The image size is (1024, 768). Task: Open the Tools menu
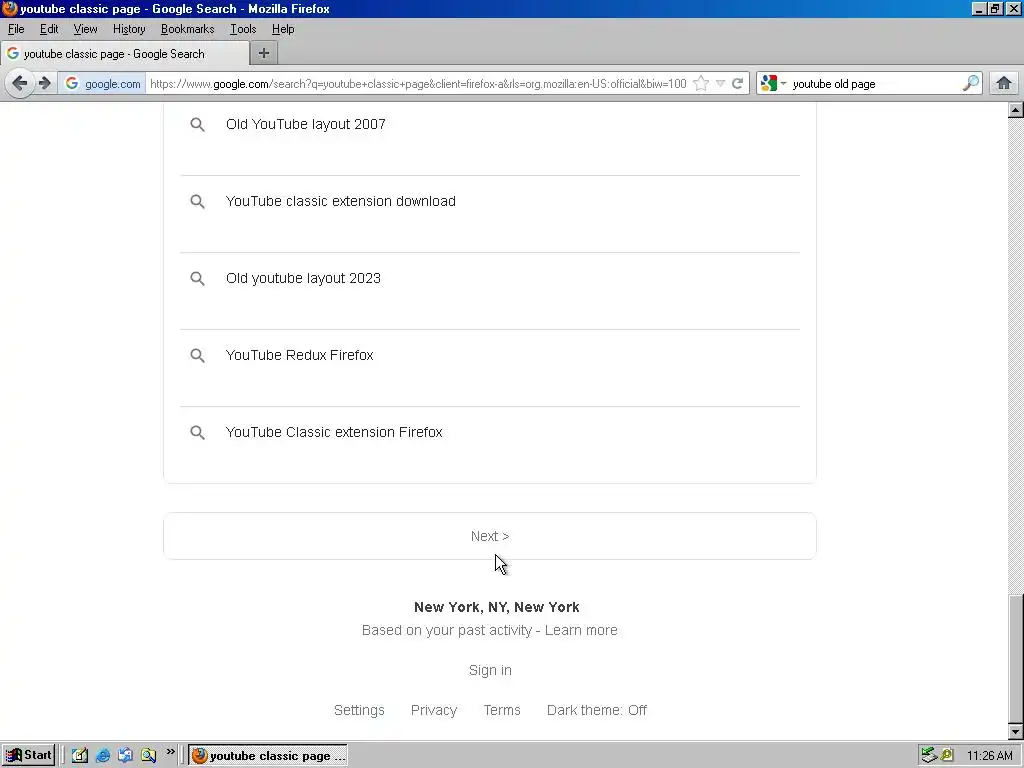243,29
